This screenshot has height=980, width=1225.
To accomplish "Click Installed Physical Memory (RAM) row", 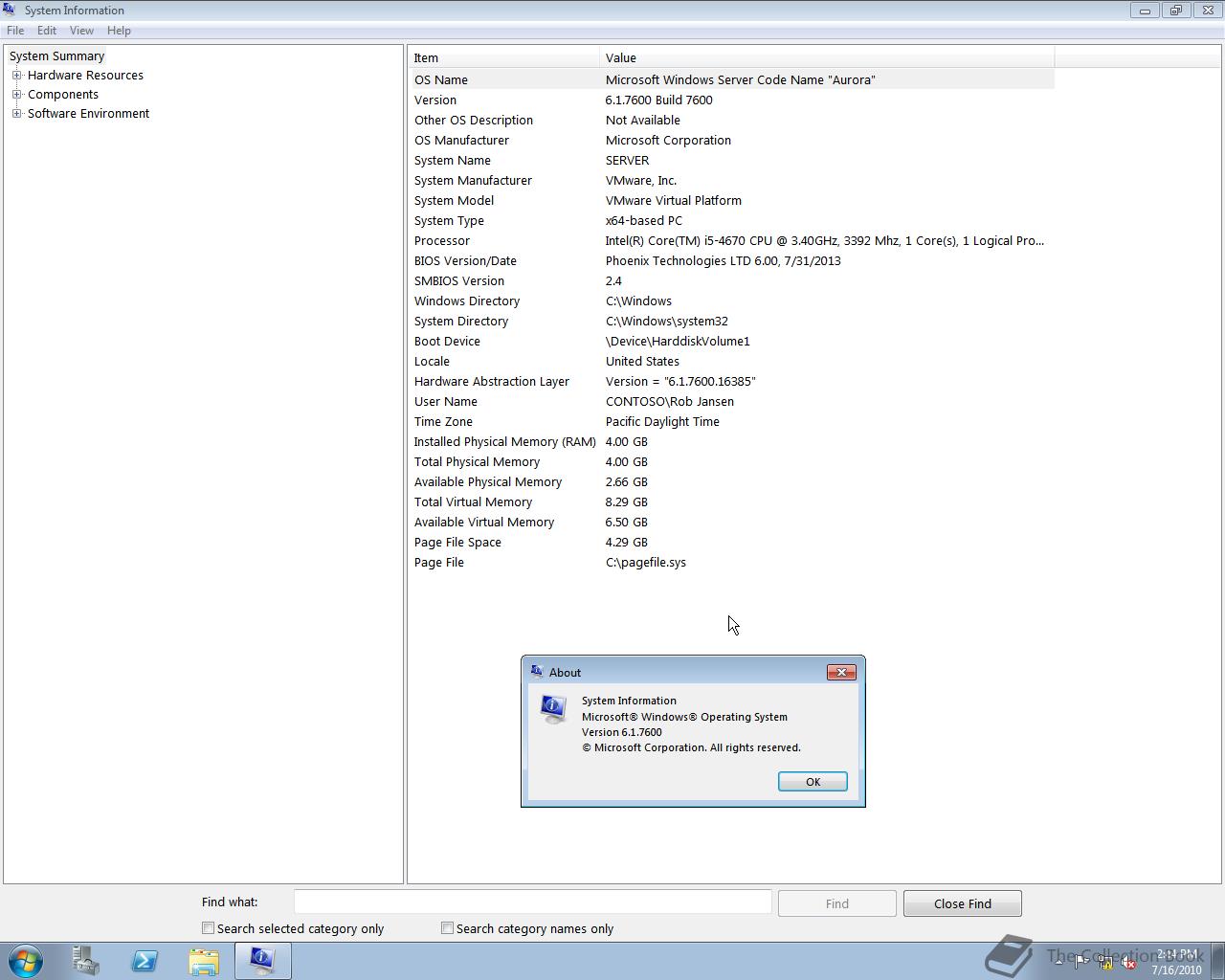I will pos(732,441).
